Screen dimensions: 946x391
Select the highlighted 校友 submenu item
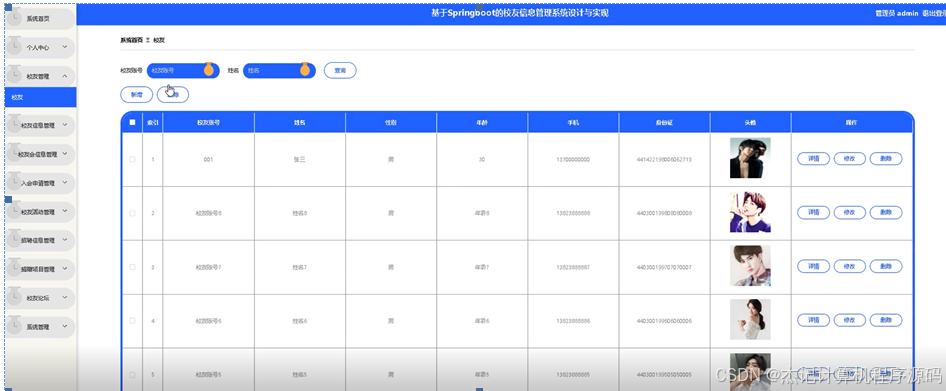click(x=40, y=97)
